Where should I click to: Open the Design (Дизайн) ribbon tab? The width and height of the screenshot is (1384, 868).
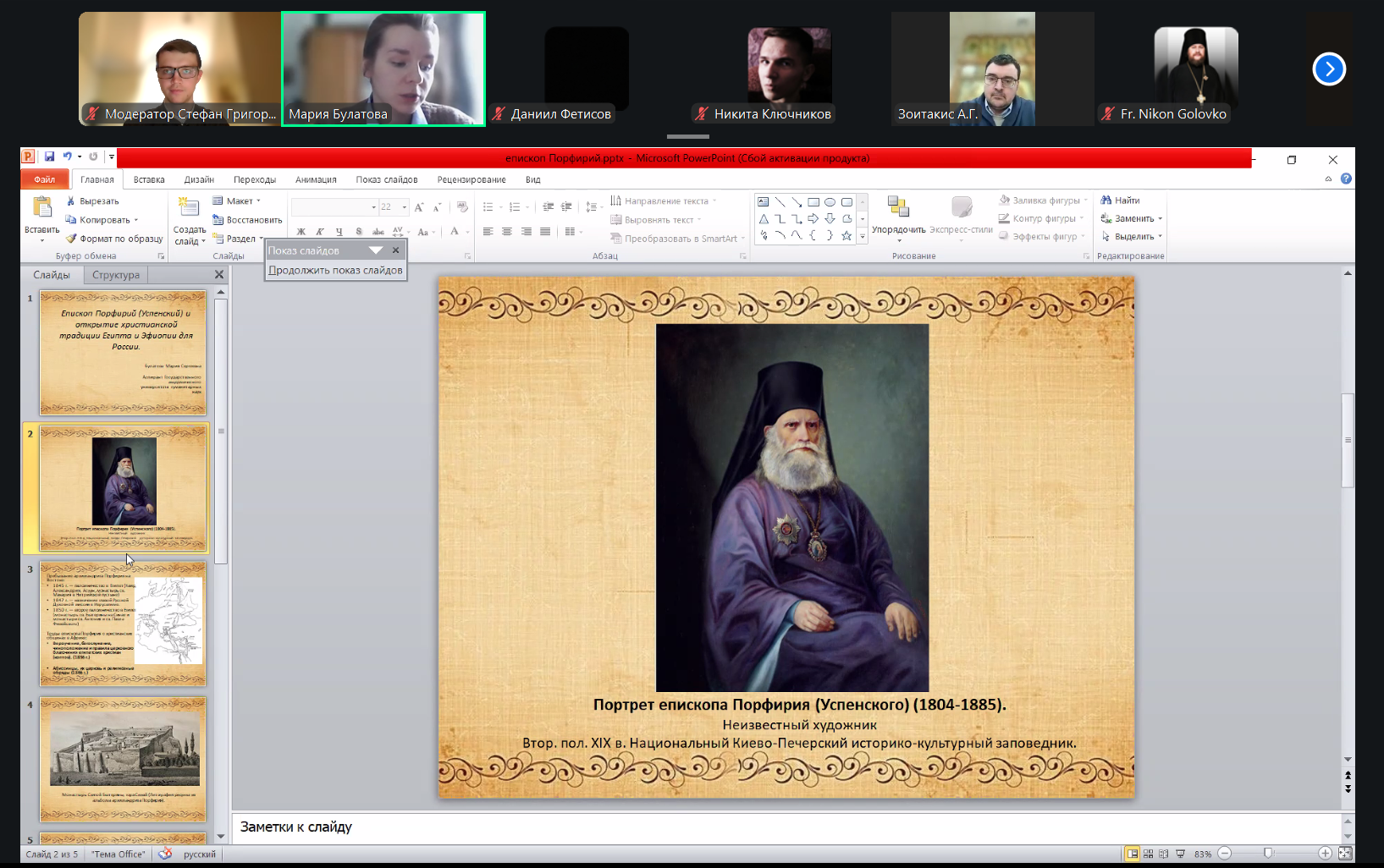point(199,179)
